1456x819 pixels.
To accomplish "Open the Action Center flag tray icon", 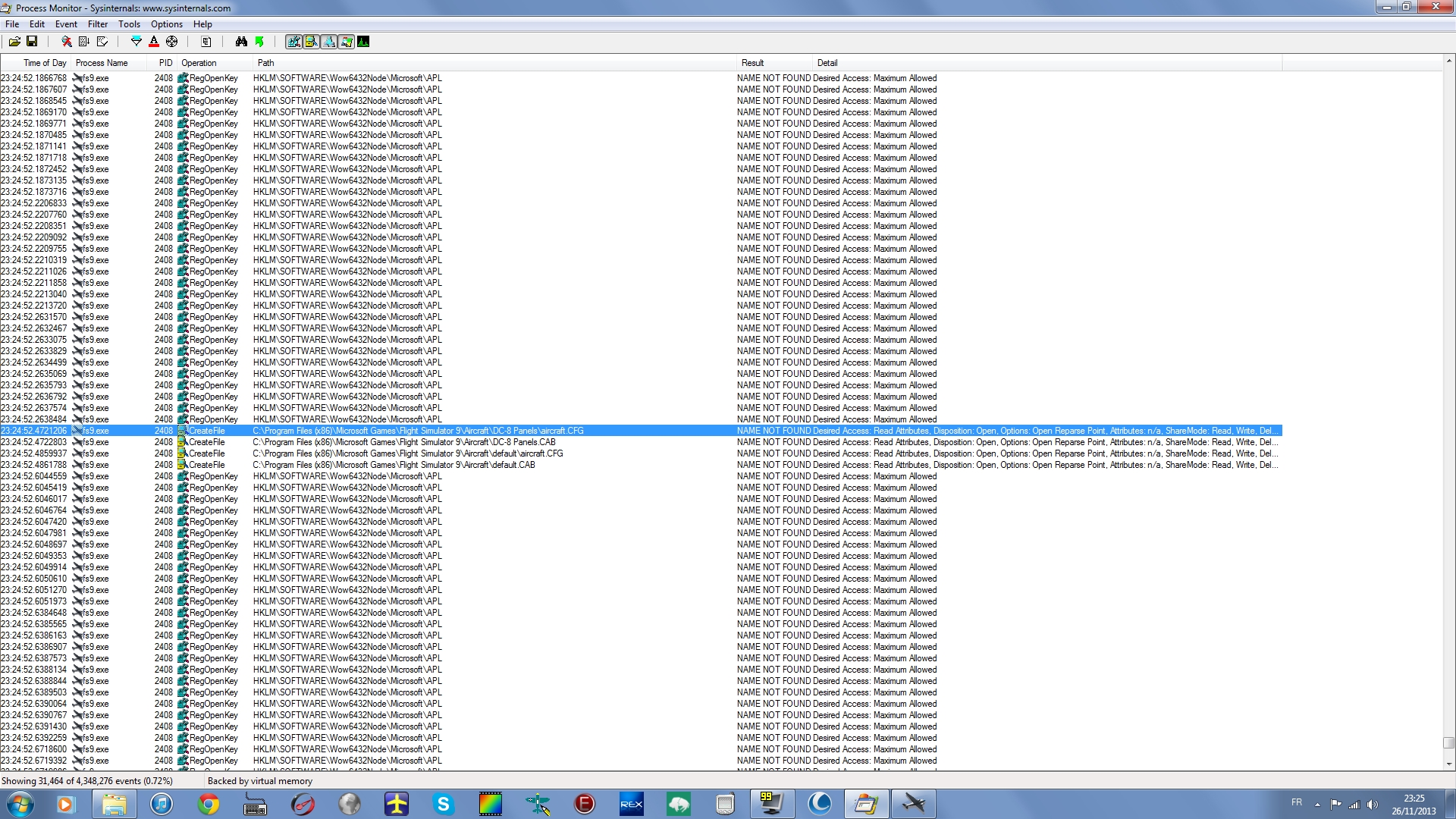I will [x=1335, y=805].
